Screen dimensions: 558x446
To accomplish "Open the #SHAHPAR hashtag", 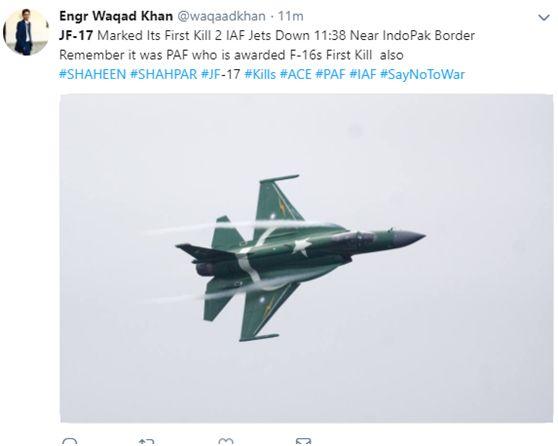I will (x=163, y=74).
